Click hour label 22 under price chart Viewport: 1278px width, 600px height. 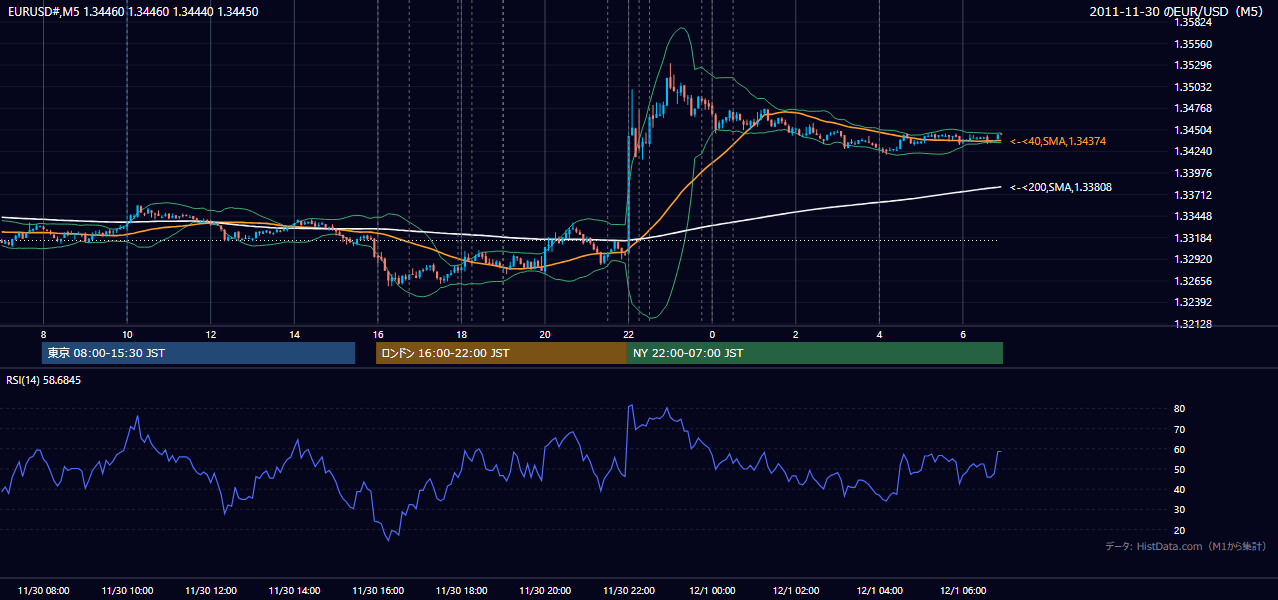pyautogui.click(x=628, y=334)
